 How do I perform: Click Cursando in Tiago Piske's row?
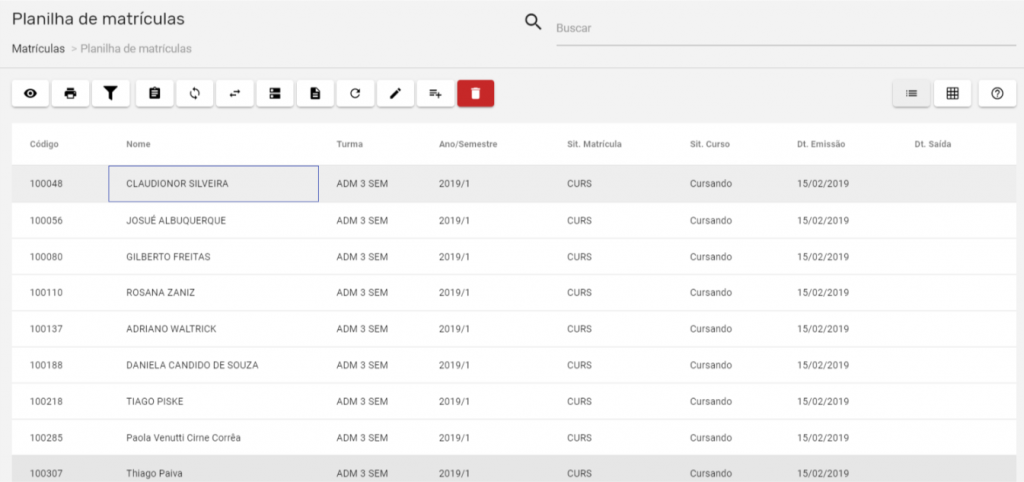pos(711,402)
